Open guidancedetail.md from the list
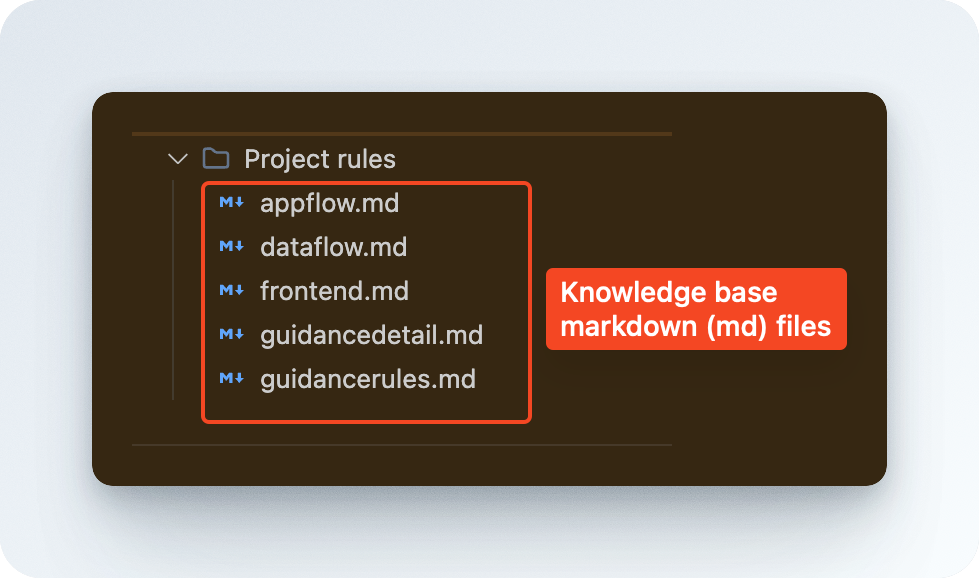 point(371,336)
